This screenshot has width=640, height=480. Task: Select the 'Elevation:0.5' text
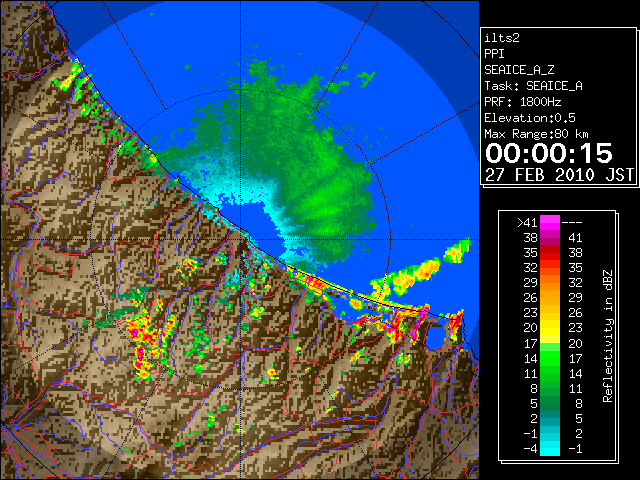[x=530, y=118]
